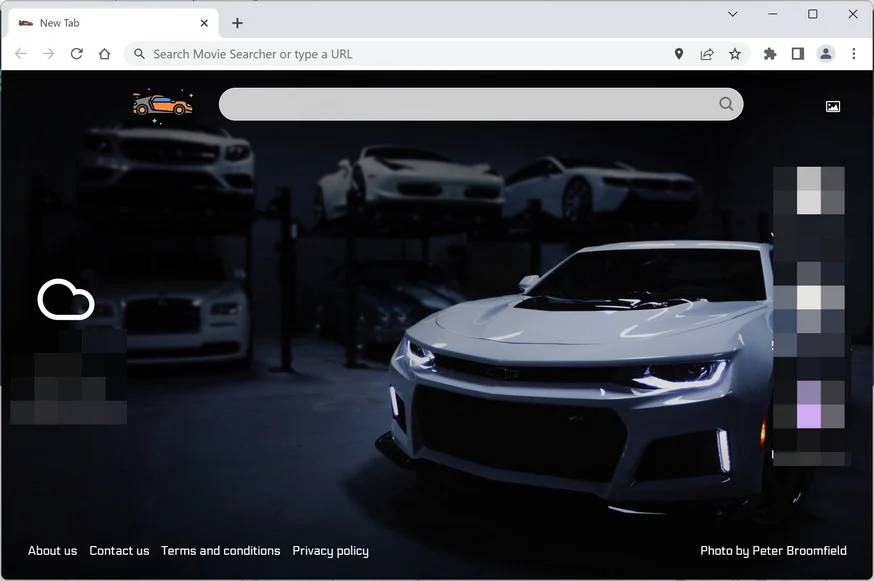This screenshot has width=874, height=581.
Task: Open the location permission pin icon
Action: (678, 54)
